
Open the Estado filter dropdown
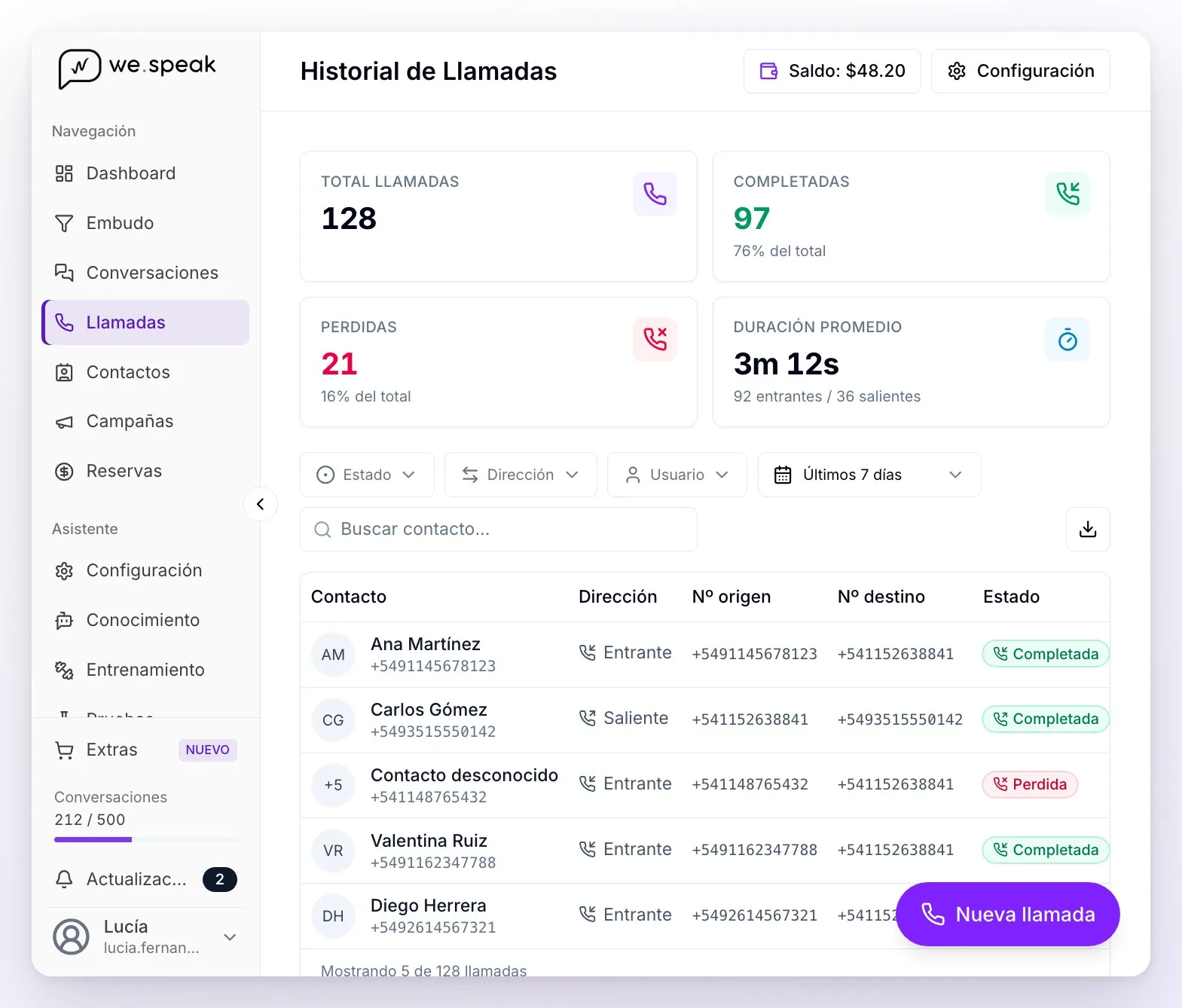tap(367, 475)
